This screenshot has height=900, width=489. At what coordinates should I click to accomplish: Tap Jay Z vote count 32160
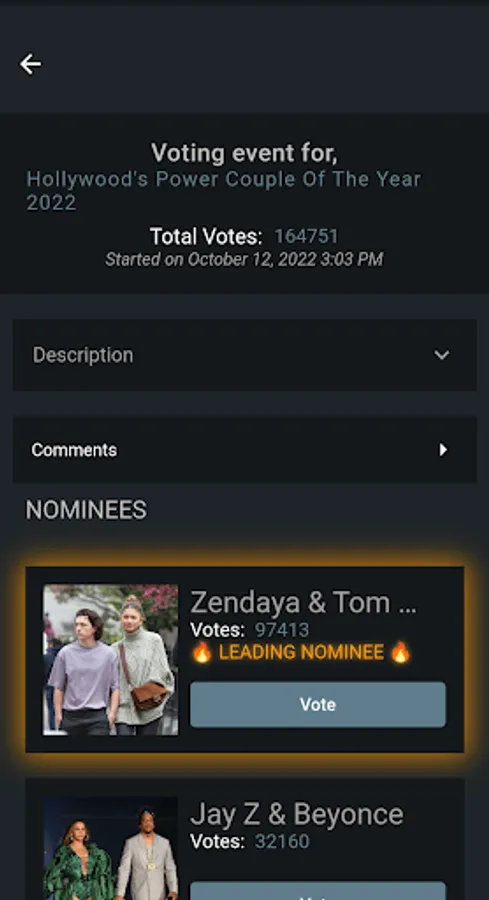click(x=282, y=841)
